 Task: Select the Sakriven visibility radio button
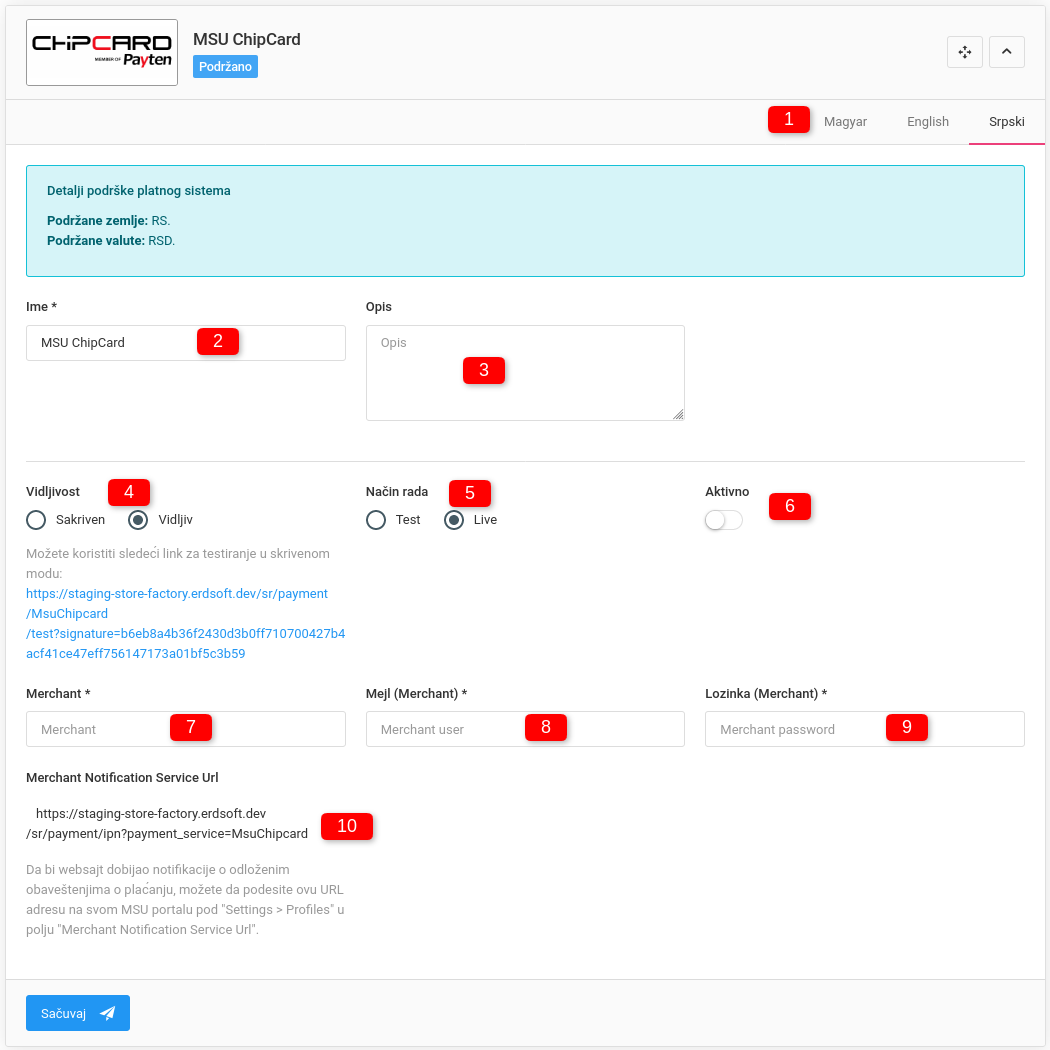tap(37, 520)
